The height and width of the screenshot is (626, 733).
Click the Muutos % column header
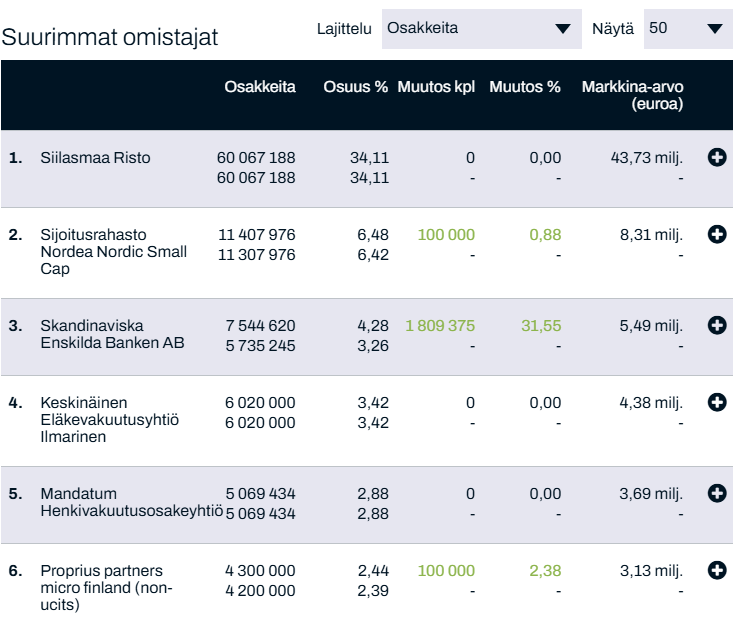coord(525,87)
